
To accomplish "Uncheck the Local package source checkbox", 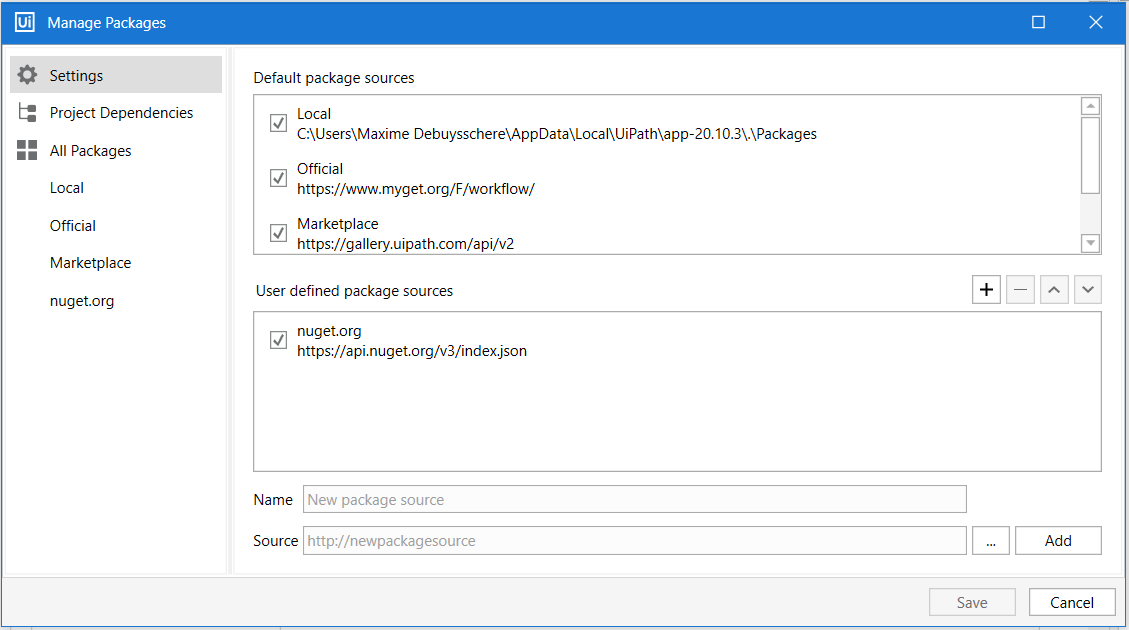I will [279, 123].
